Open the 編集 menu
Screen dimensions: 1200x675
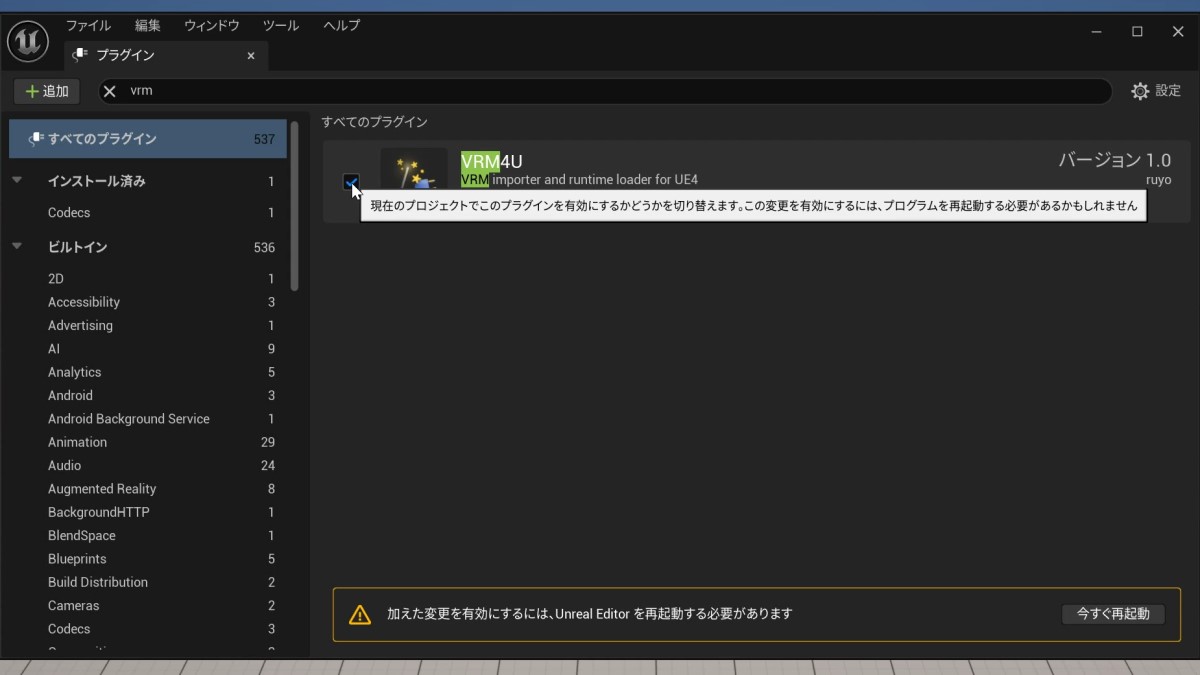[147, 26]
